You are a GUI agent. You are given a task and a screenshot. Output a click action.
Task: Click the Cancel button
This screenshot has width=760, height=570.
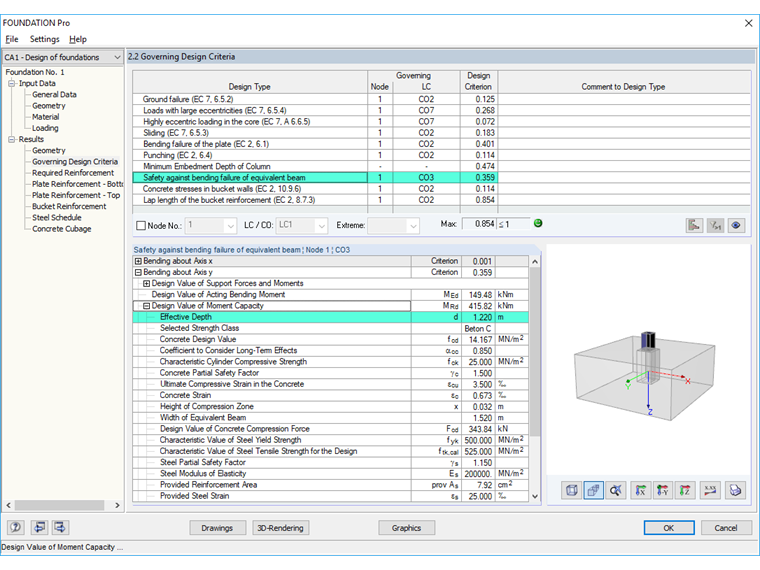pyautogui.click(x=726, y=528)
